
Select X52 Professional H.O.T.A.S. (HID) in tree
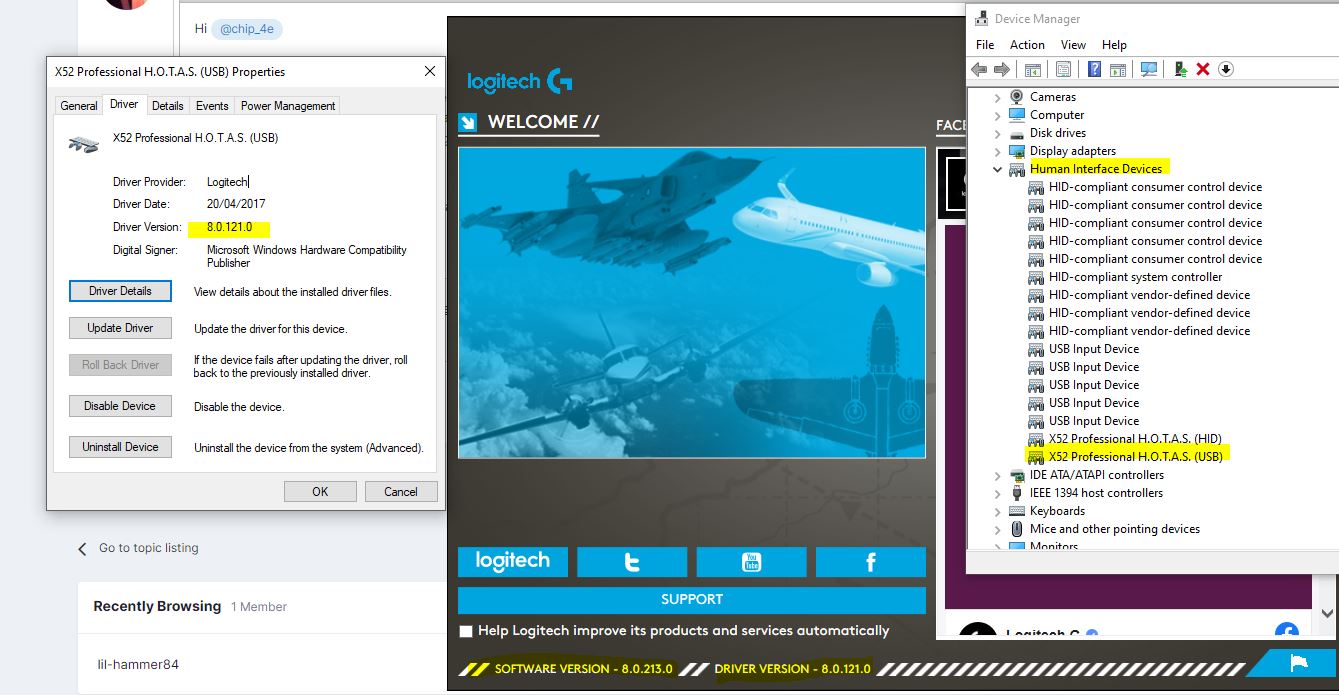tap(1135, 439)
